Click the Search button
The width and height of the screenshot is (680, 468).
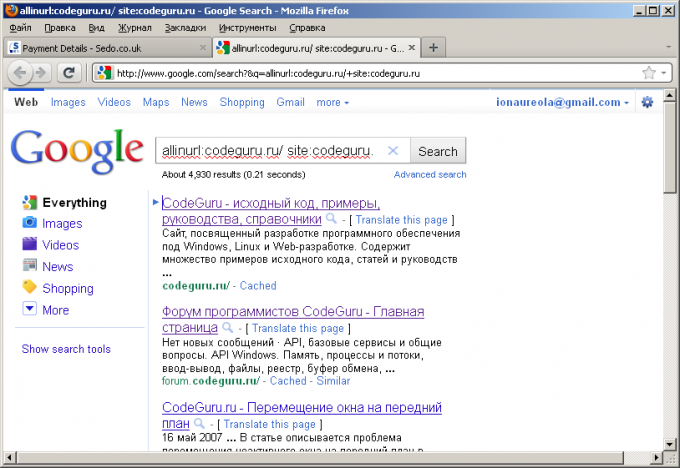point(438,151)
